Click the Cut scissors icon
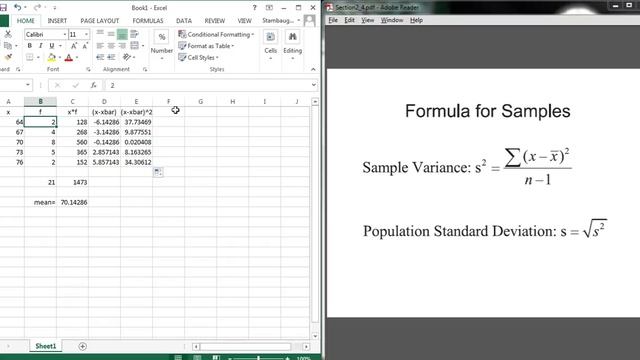Screen dimensions: 640x360 tap(7, 35)
